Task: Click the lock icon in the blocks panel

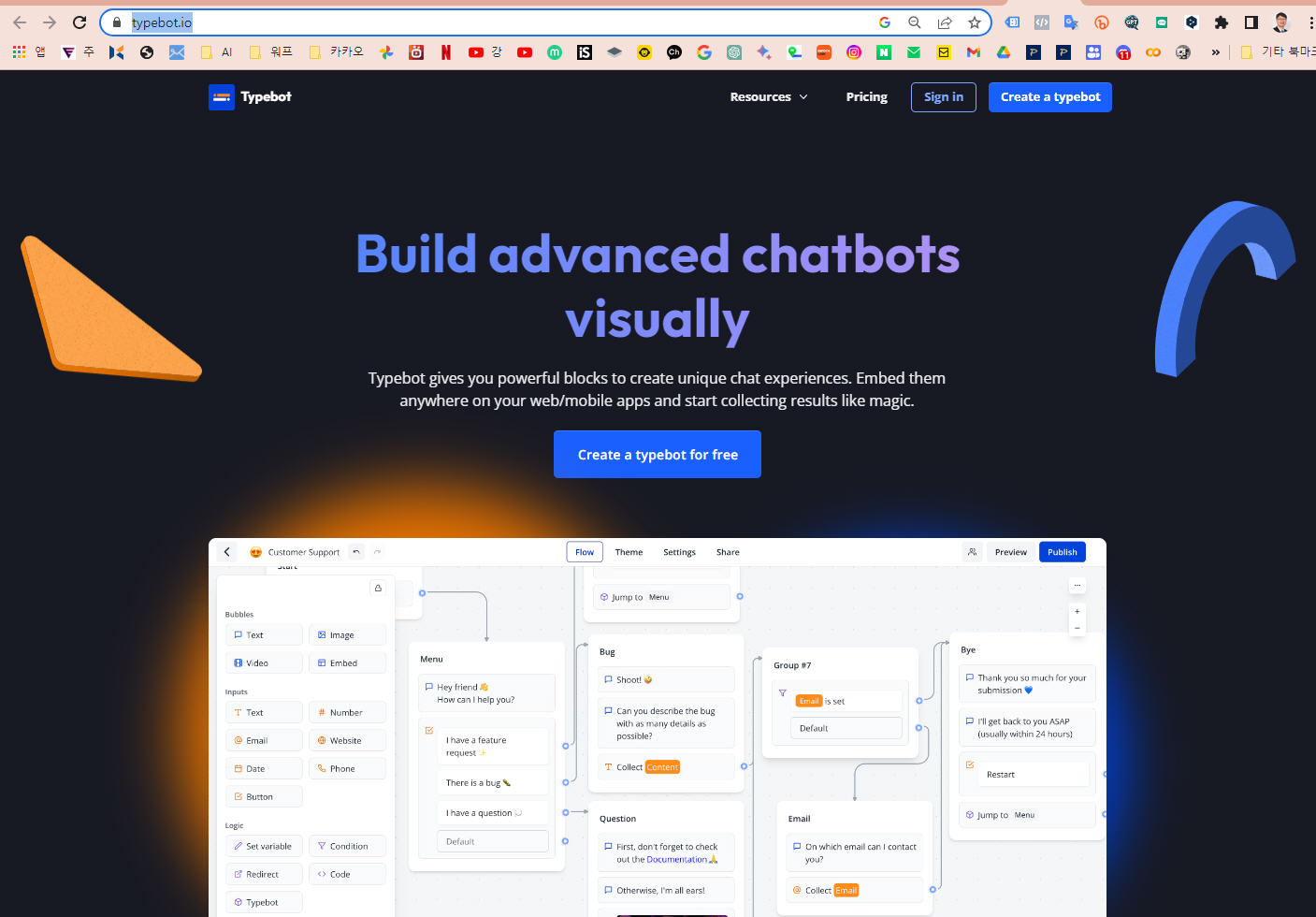Action: point(378,588)
